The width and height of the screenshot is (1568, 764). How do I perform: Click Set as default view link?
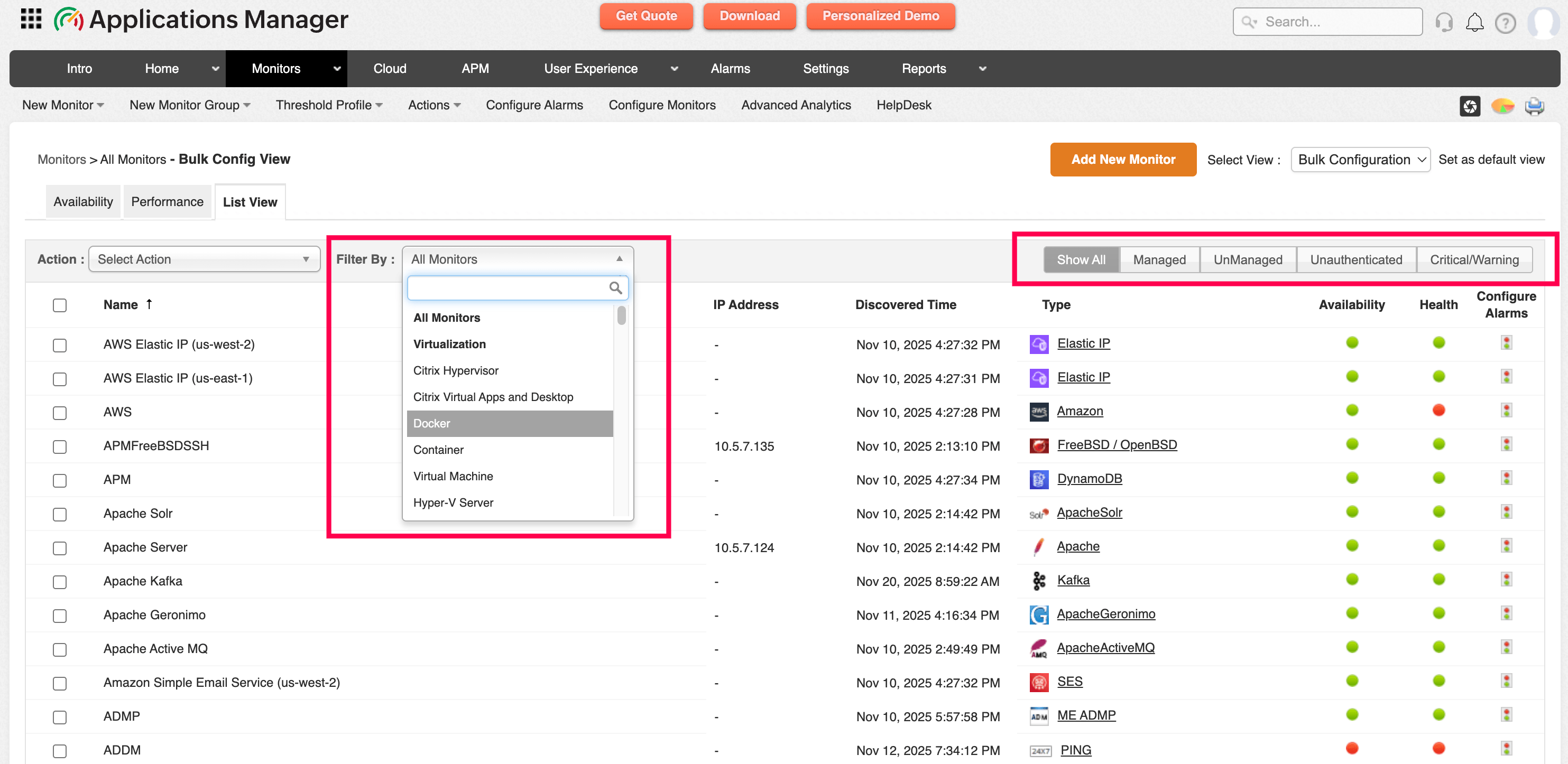tap(1491, 160)
